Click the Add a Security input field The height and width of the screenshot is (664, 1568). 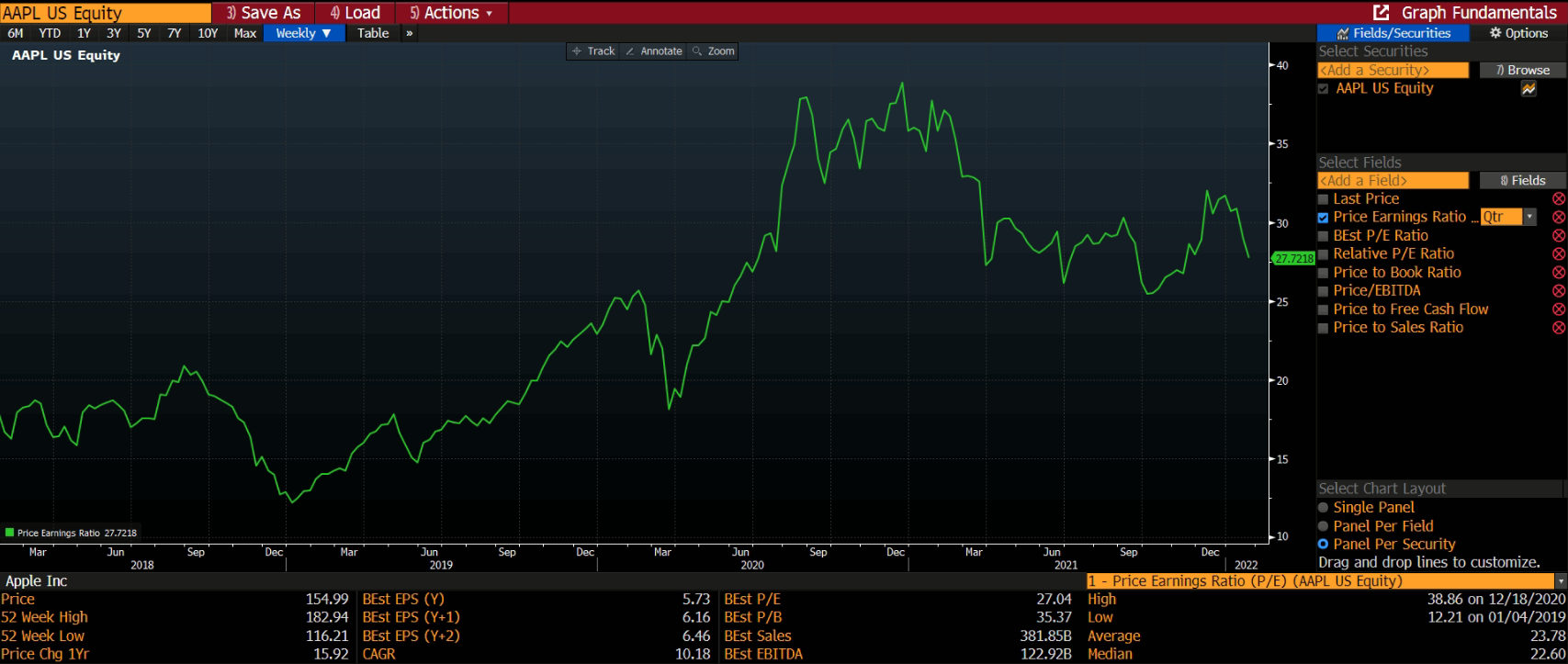point(1393,70)
